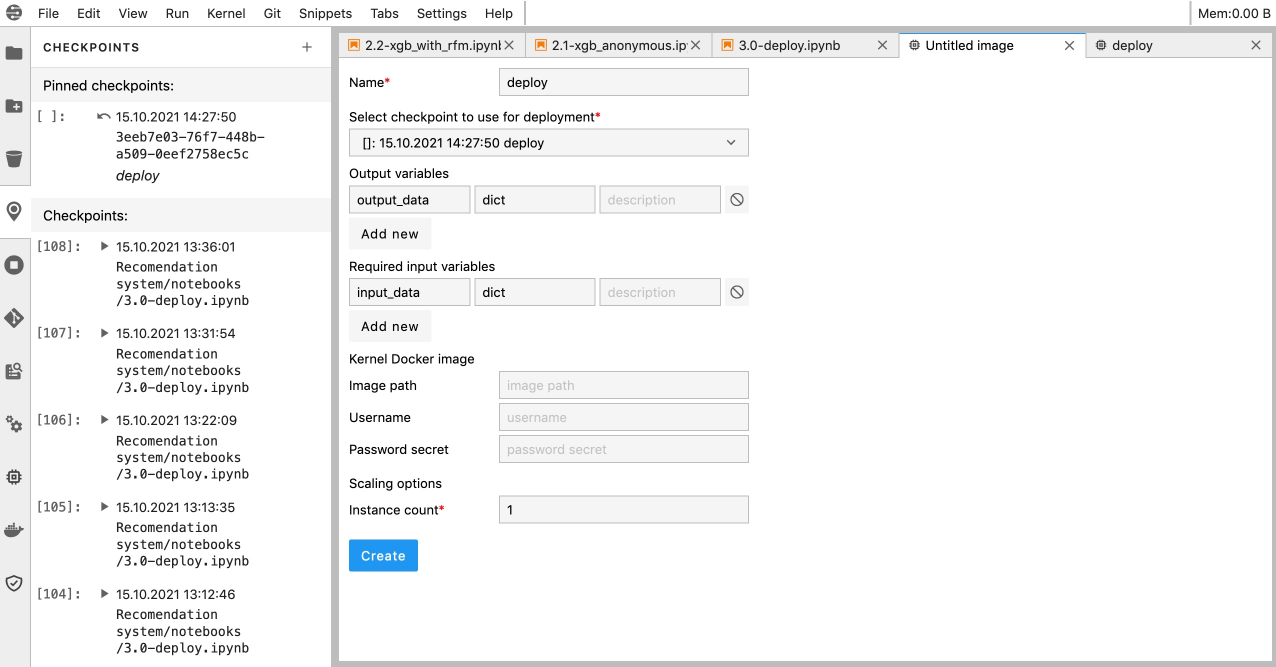Click the trash bin sidebar icon
Screen dimensions: 1276x667
point(14,159)
